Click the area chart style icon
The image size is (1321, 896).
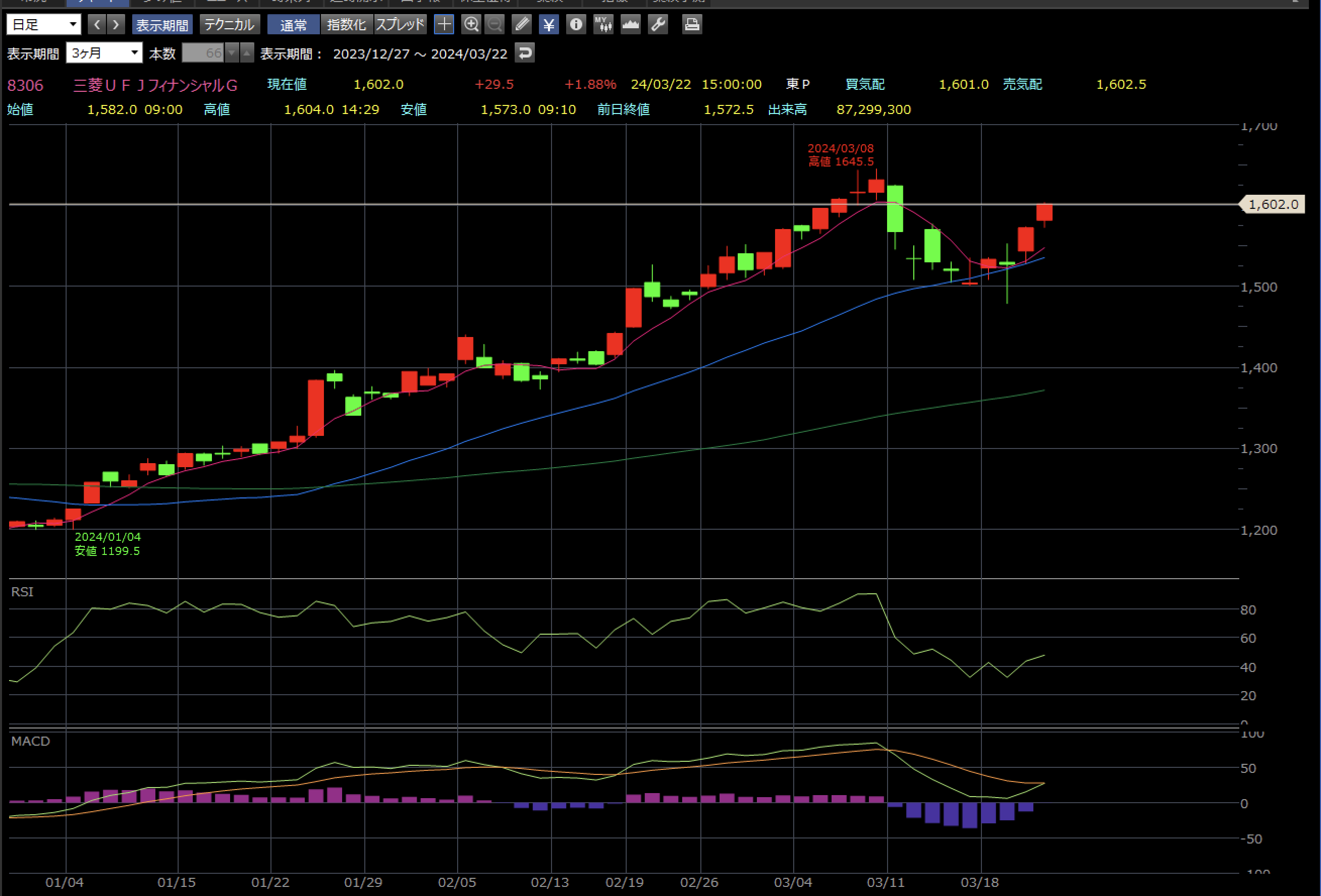(630, 24)
